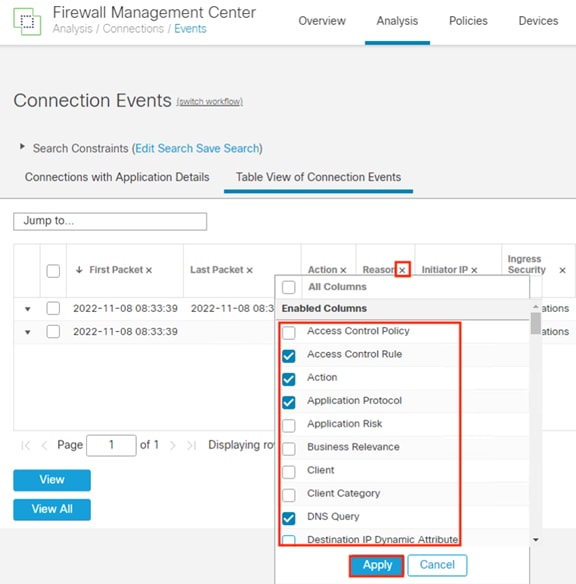Uncheck the DNS Query column
This screenshot has height=584, width=576.
[x=289, y=518]
